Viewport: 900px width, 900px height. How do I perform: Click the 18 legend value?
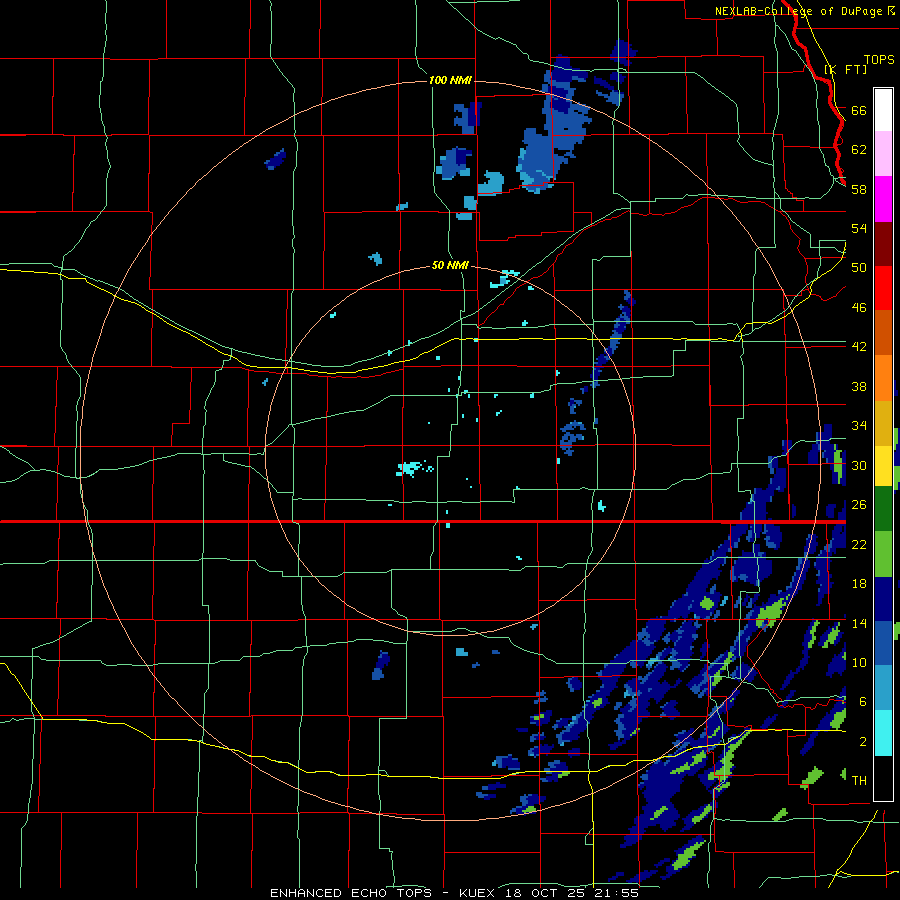(859, 584)
